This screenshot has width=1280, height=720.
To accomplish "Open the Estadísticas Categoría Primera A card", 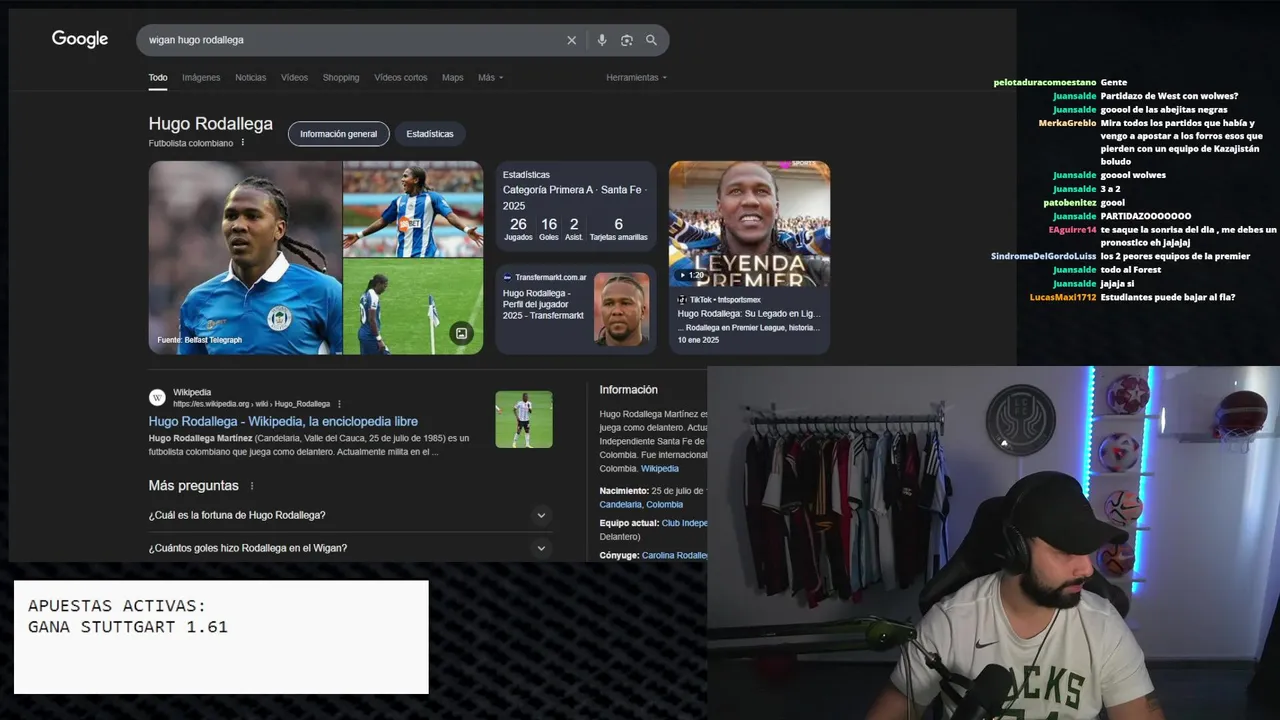I will tap(576, 207).
